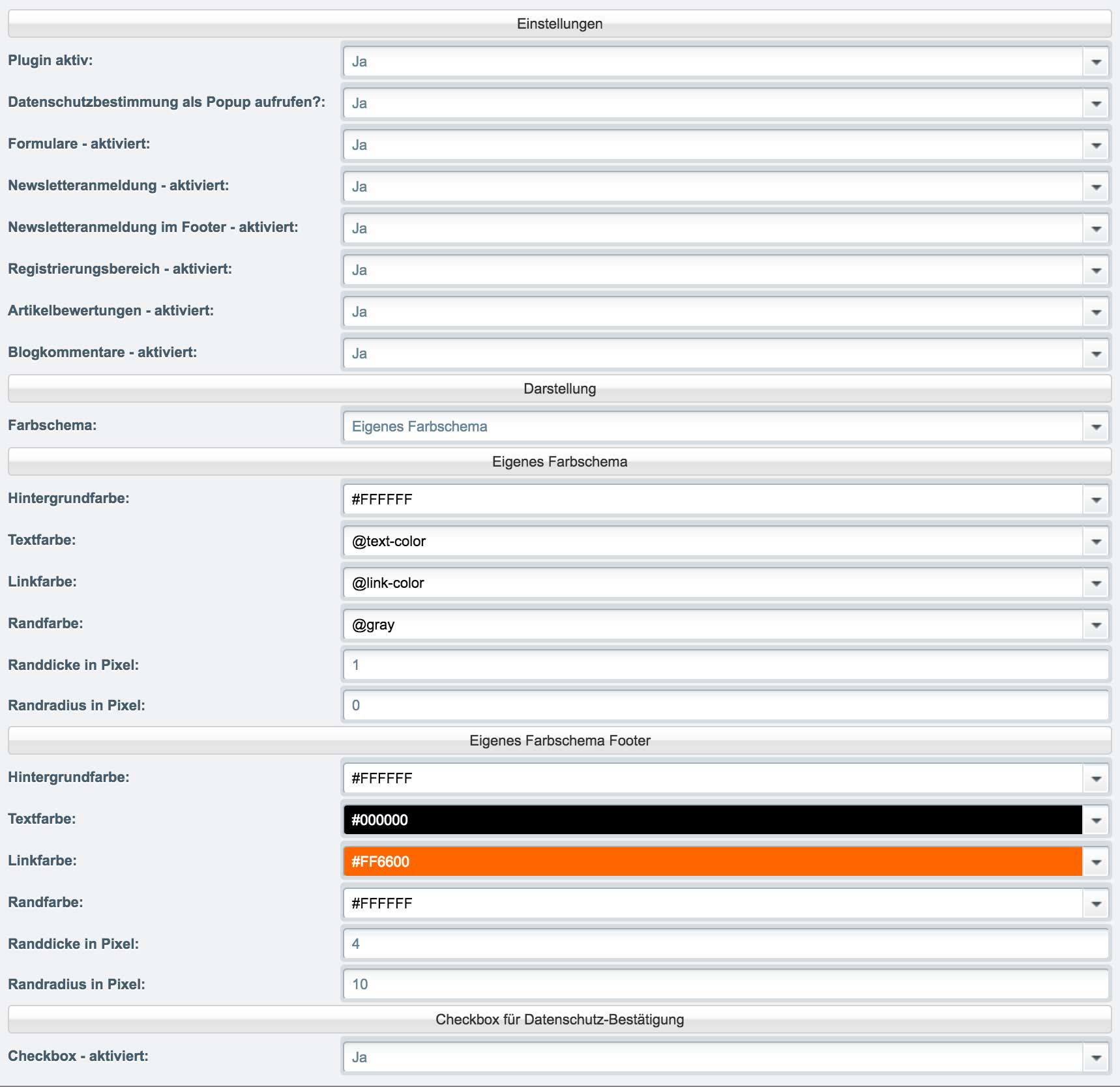Open the Registrierungsbereich - aktiviert dropdown

pyautogui.click(x=726, y=270)
